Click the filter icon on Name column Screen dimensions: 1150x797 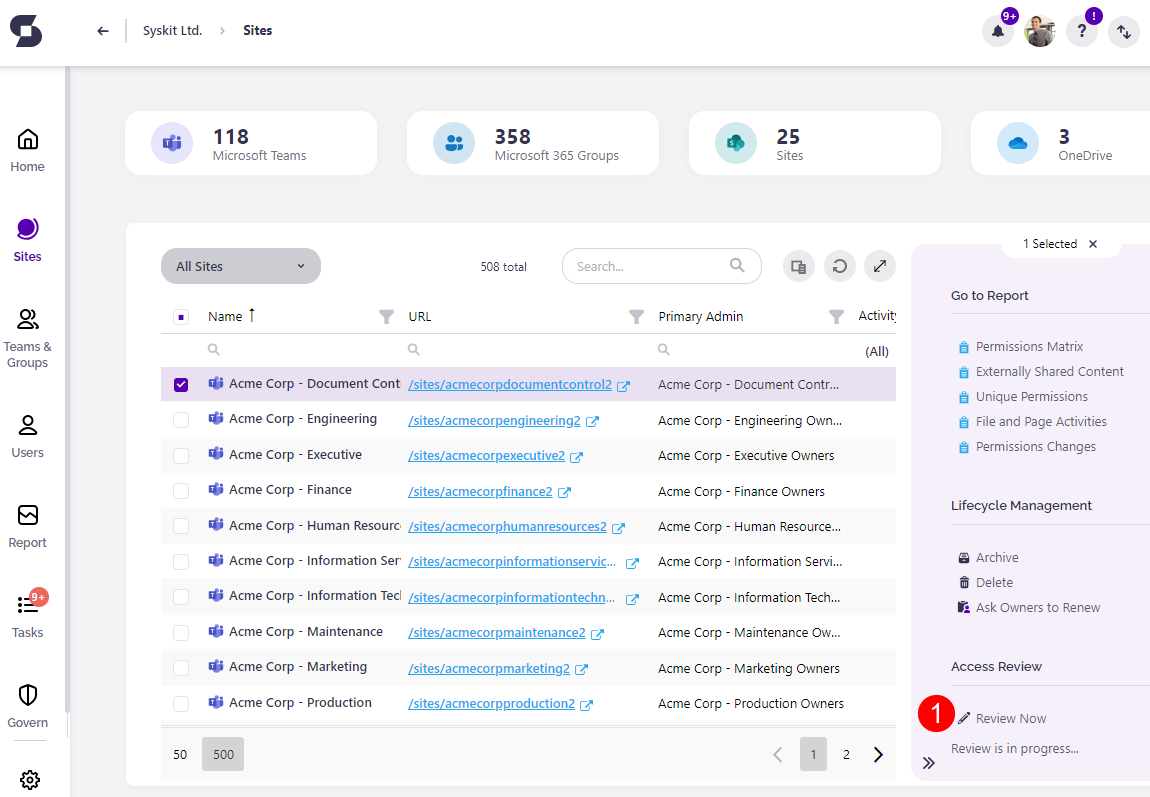(387, 317)
